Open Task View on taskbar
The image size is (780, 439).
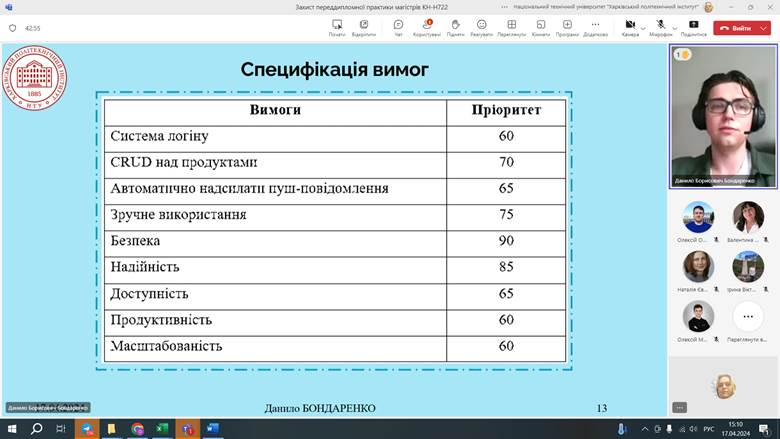coord(61,429)
